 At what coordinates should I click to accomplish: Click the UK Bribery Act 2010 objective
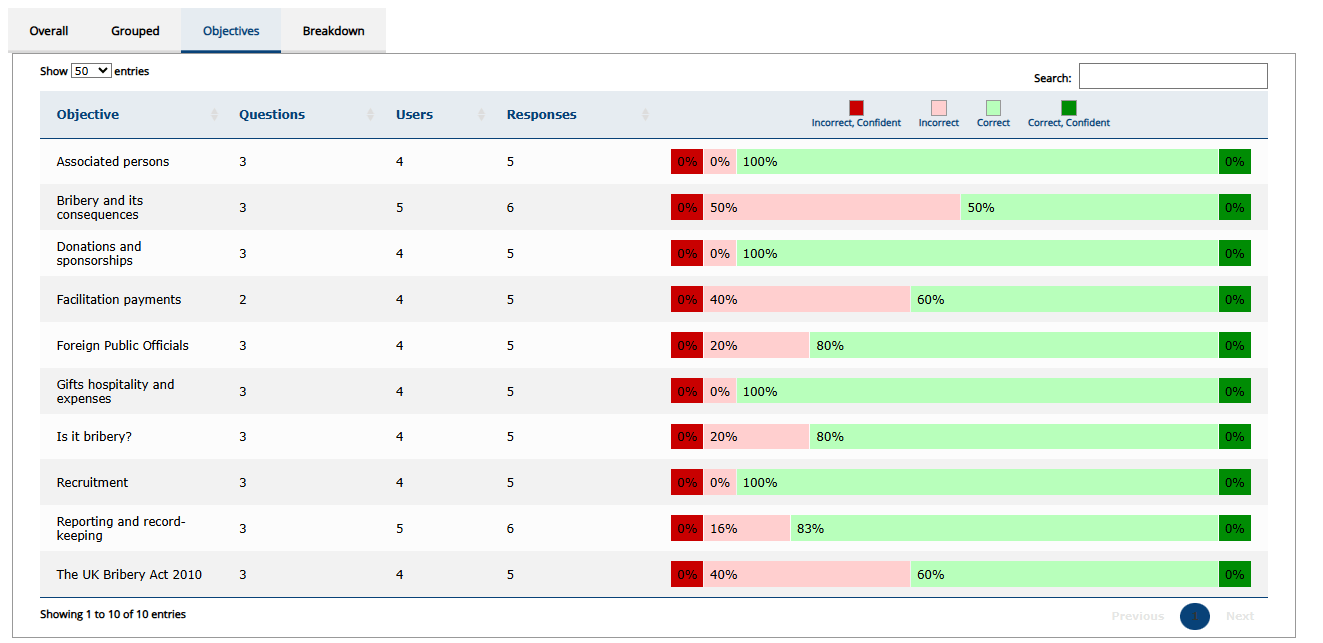[128, 574]
